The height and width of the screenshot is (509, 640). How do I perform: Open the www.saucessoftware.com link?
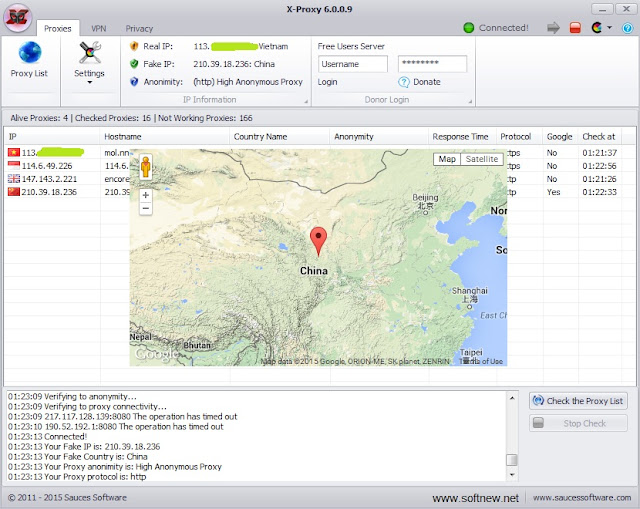coord(582,498)
